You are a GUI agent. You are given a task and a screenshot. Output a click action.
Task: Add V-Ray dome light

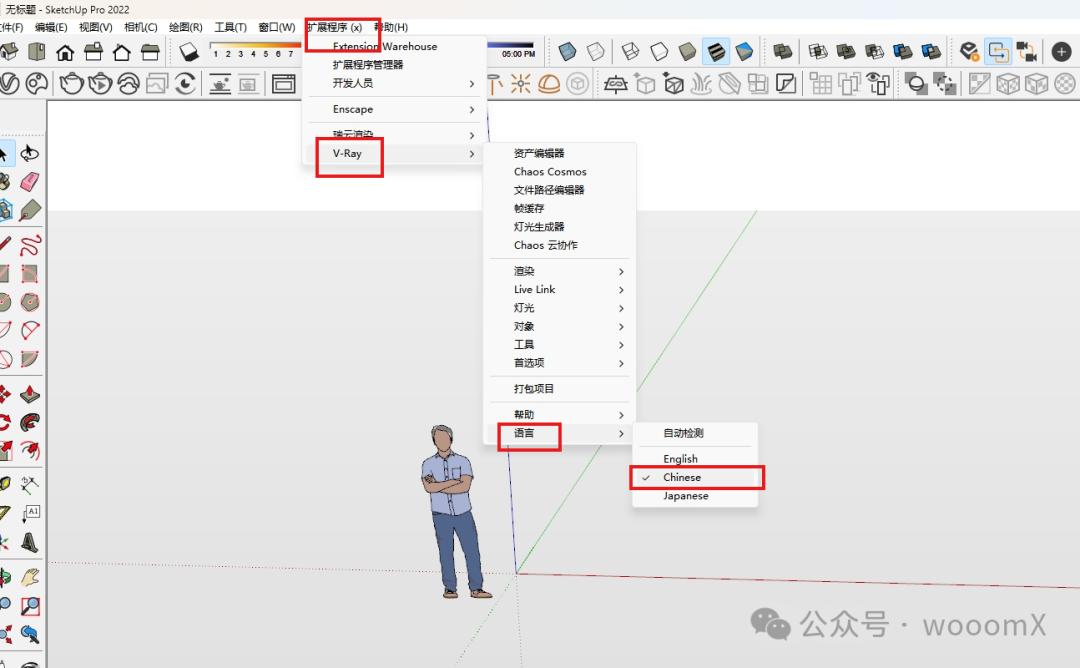[x=549, y=84]
